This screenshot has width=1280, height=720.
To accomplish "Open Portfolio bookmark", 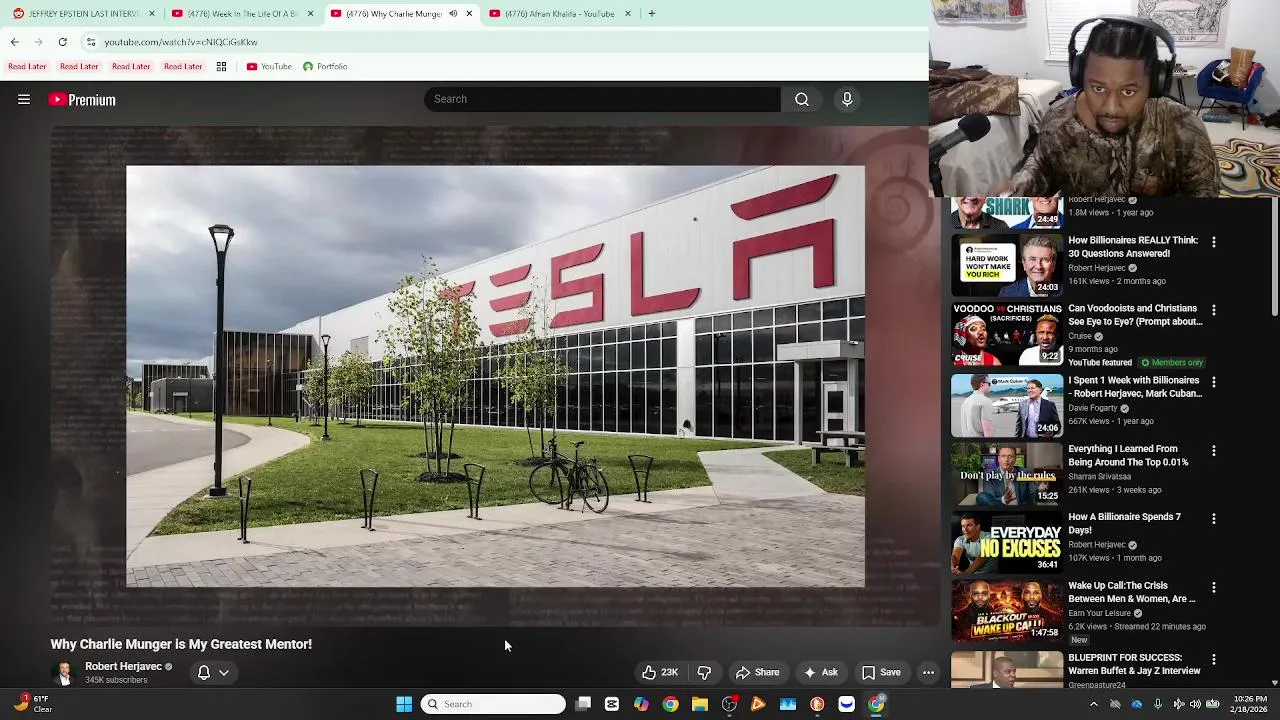I will 325,66.
